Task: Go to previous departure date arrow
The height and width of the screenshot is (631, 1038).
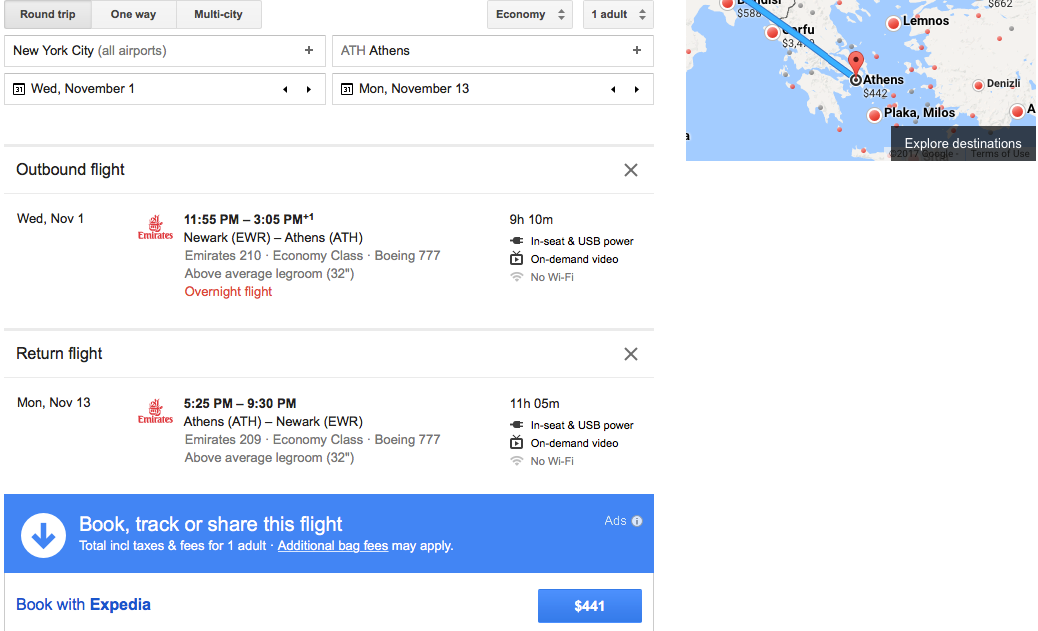Action: 285,89
